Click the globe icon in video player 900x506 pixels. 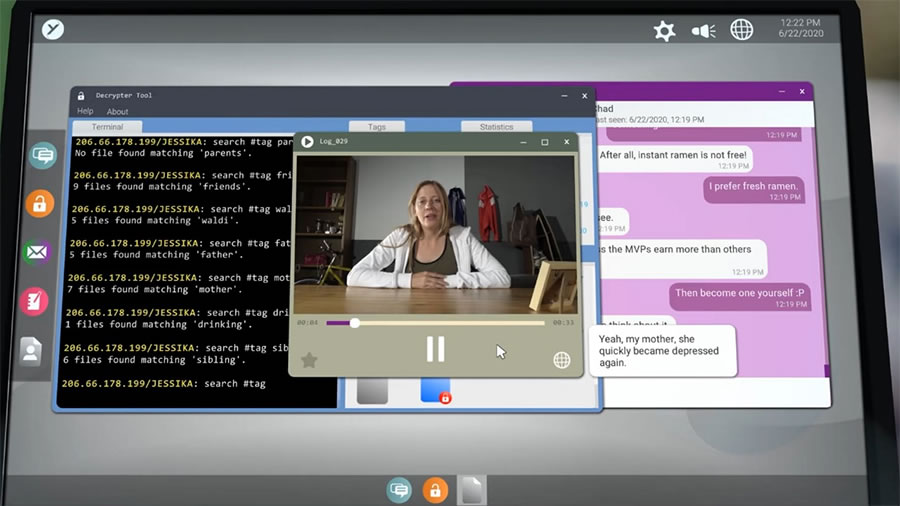[x=561, y=360]
